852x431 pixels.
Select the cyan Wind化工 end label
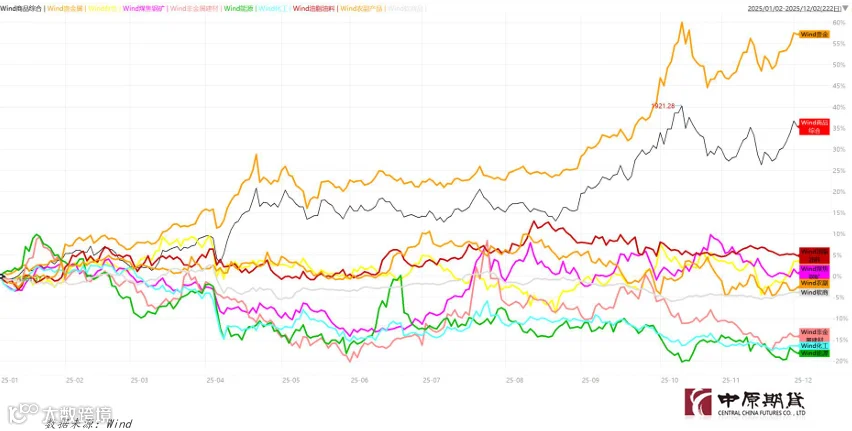[814, 346]
